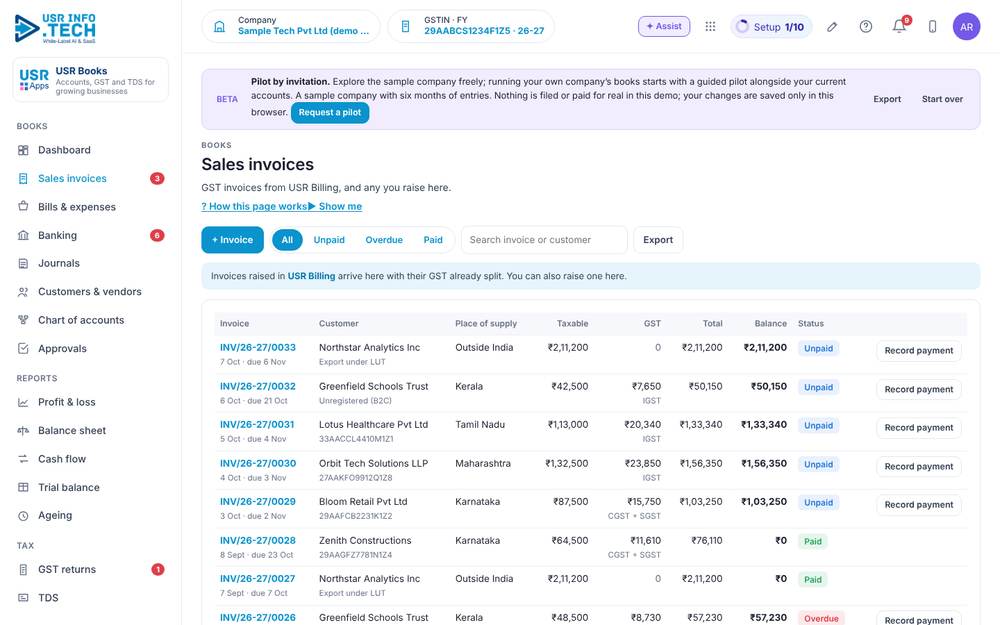Click the Overdue badge on INV/26-27/0026
The width and height of the screenshot is (1000, 625).
[821, 619]
